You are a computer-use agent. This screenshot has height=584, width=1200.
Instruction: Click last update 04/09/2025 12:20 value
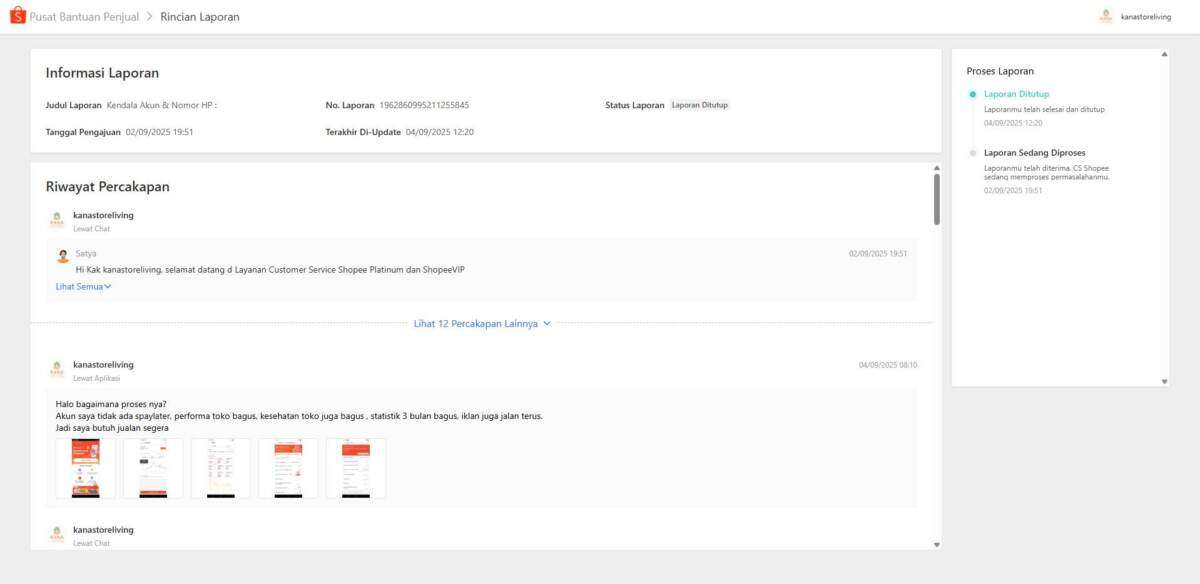tap(440, 132)
